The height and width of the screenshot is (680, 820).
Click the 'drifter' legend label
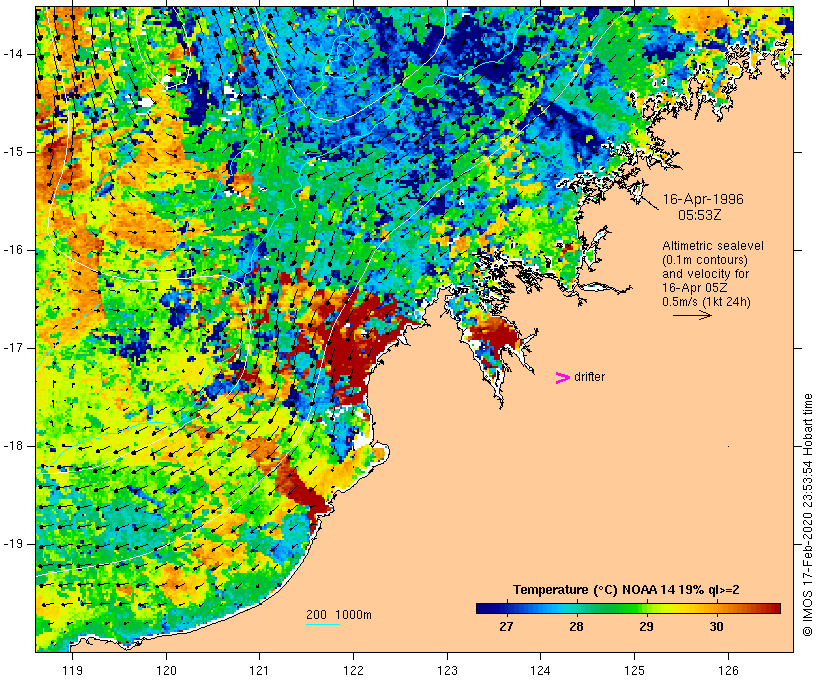[x=589, y=377]
